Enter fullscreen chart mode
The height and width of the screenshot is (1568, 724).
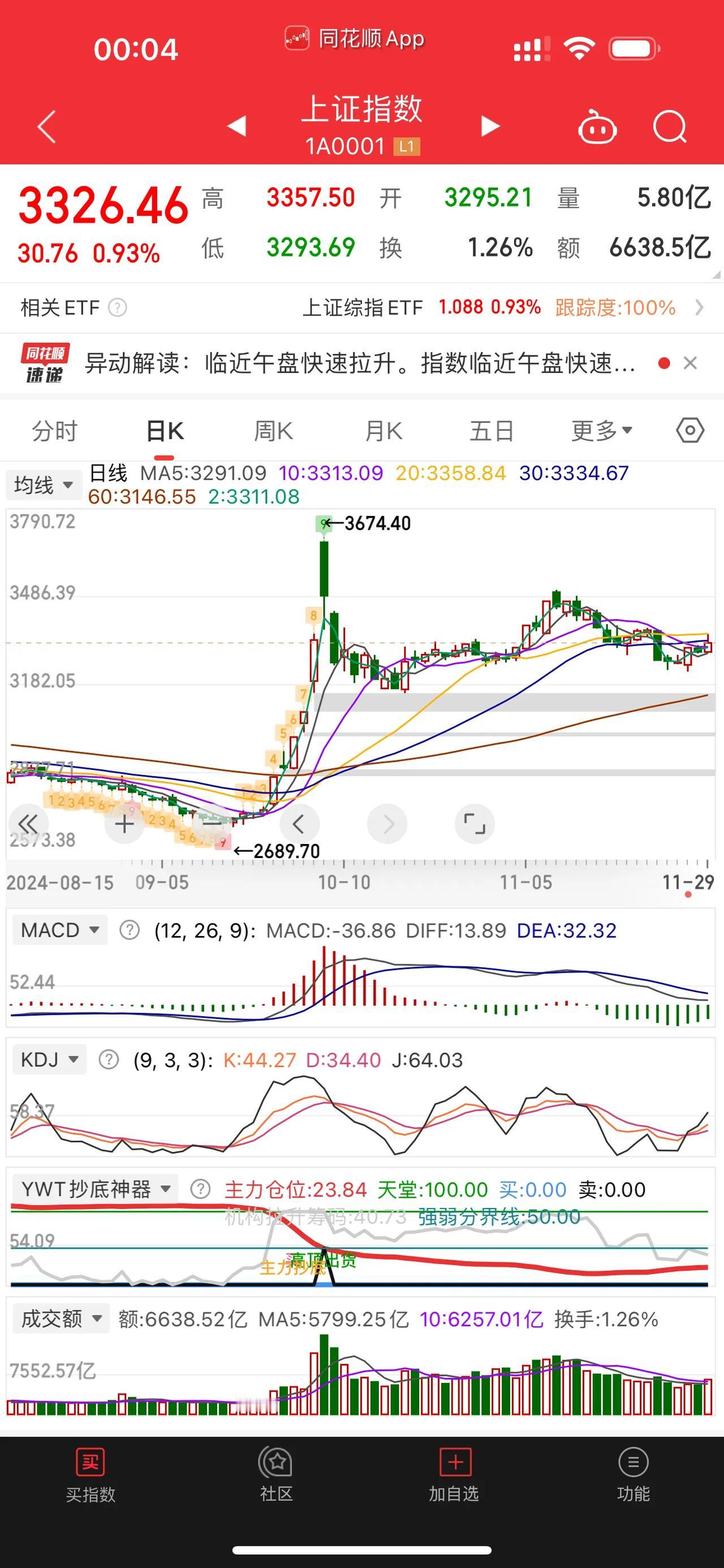click(x=475, y=824)
